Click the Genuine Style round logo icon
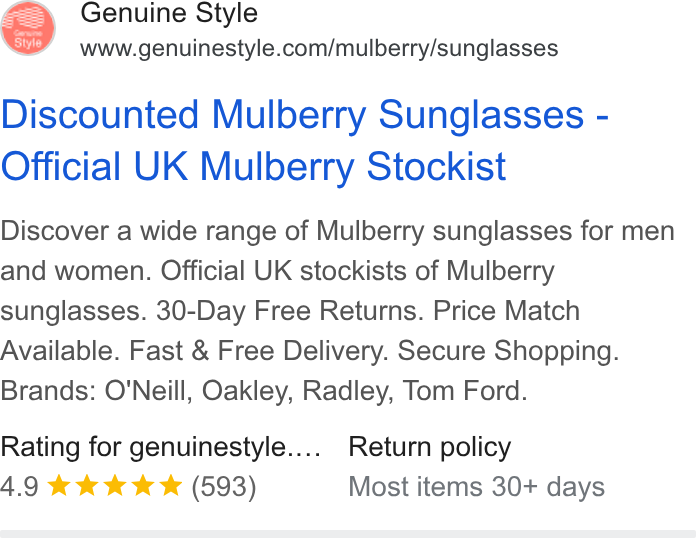This screenshot has width=696, height=538. [x=28, y=28]
